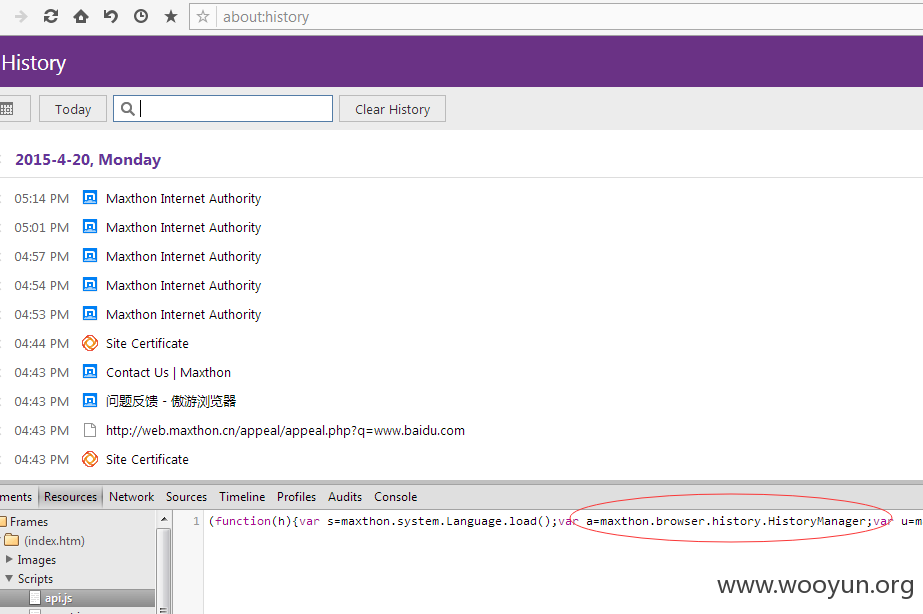The height and width of the screenshot is (614, 923).
Task: Switch to the Timeline devtools tab
Action: tap(242, 497)
